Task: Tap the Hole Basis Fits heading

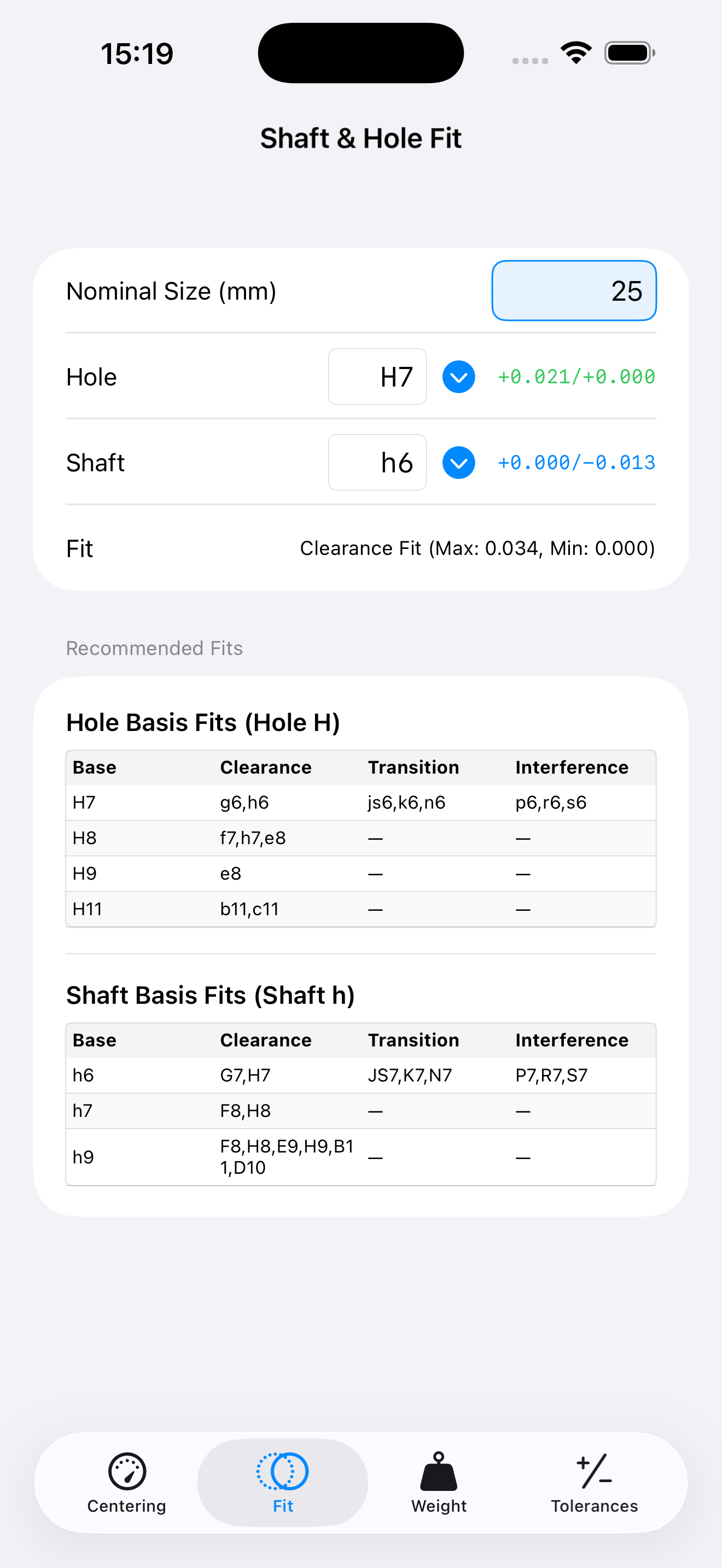Action: click(203, 723)
